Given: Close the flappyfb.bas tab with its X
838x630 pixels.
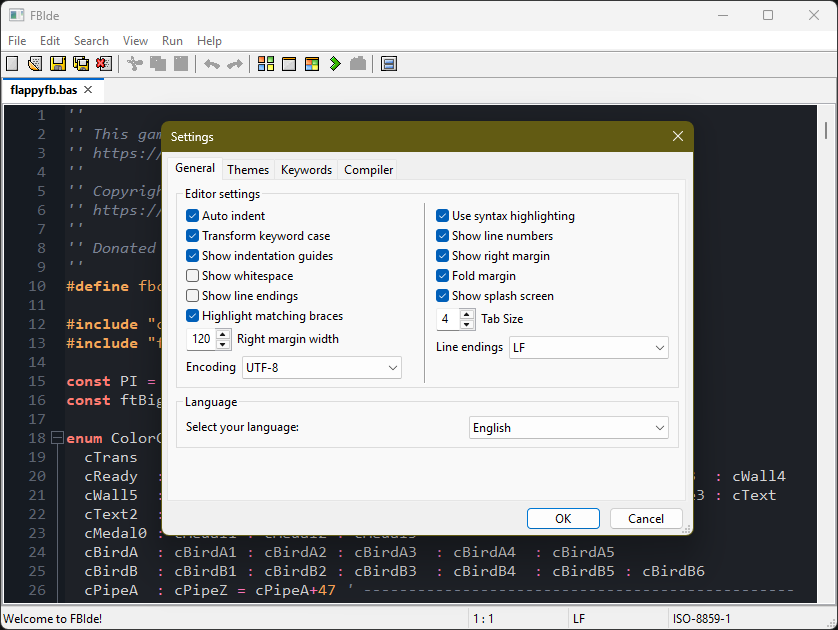Looking at the screenshot, I should click(x=88, y=90).
